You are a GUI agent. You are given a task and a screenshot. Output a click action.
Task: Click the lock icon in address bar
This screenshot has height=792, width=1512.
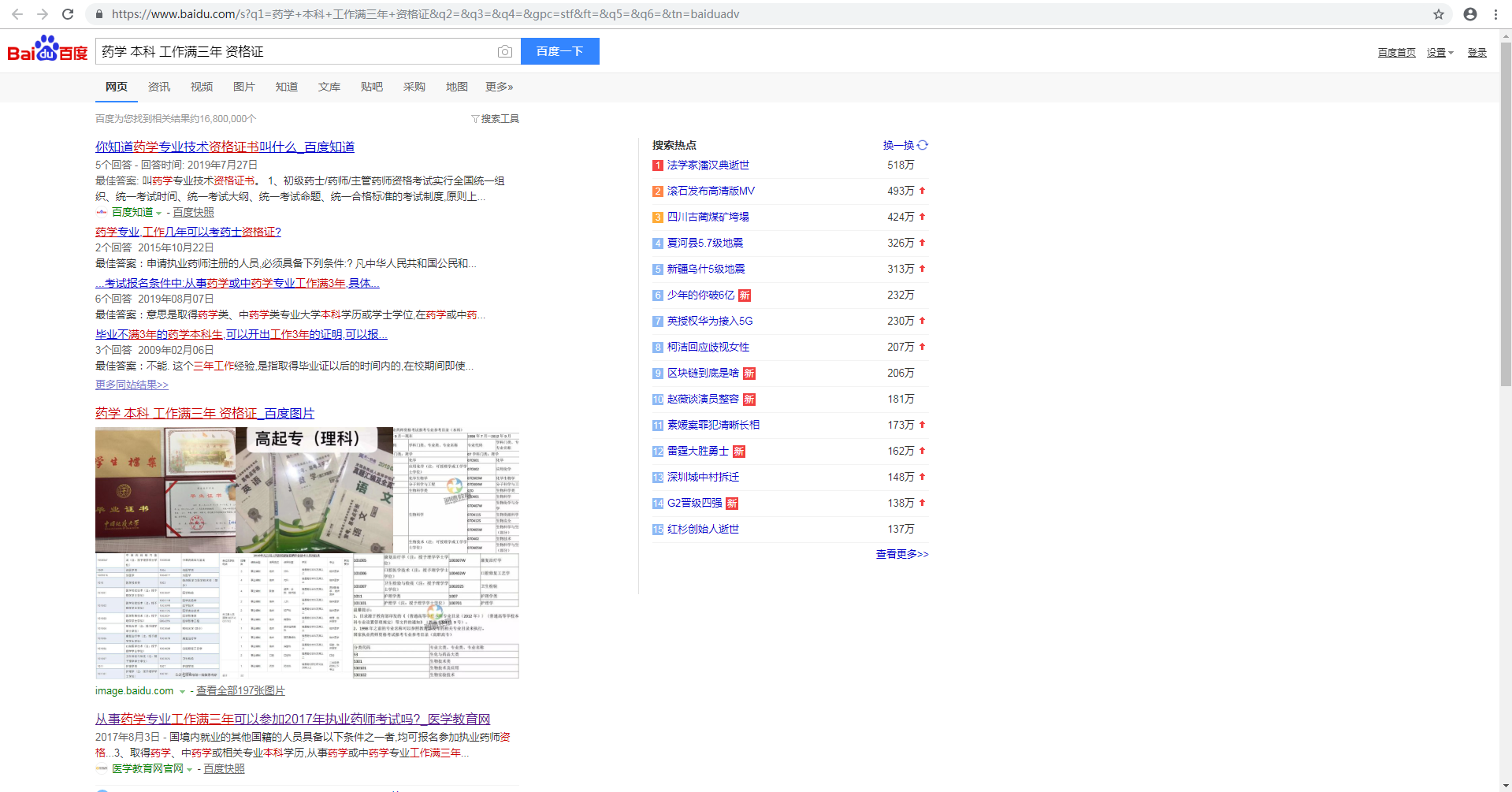98,14
